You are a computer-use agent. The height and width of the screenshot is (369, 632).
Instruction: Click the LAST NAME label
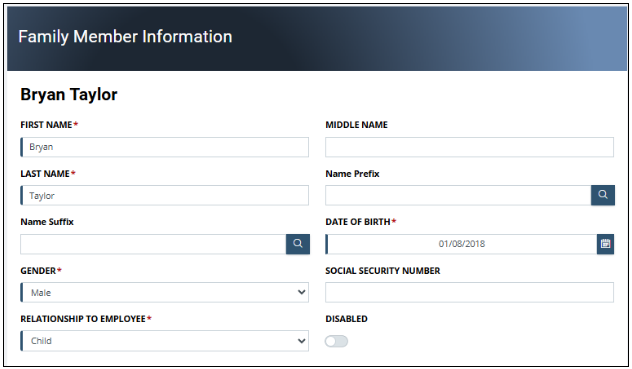point(45,174)
